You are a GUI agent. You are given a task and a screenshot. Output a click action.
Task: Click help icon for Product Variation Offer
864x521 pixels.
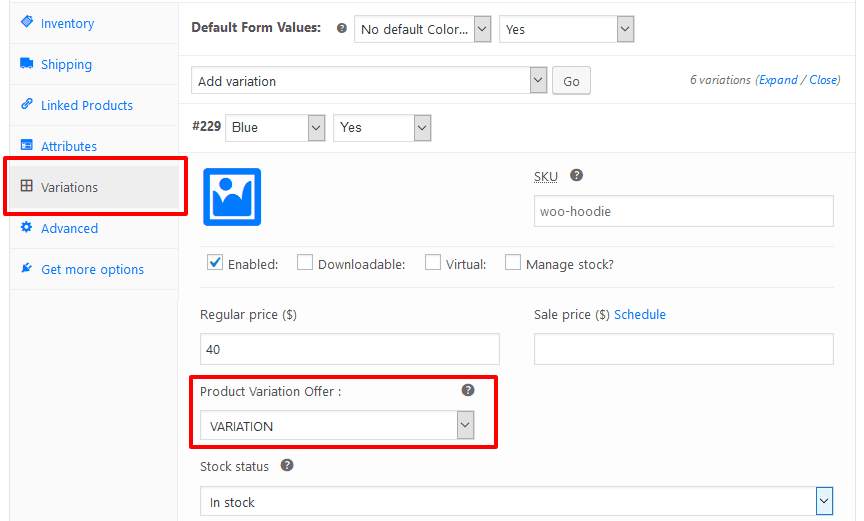468,390
